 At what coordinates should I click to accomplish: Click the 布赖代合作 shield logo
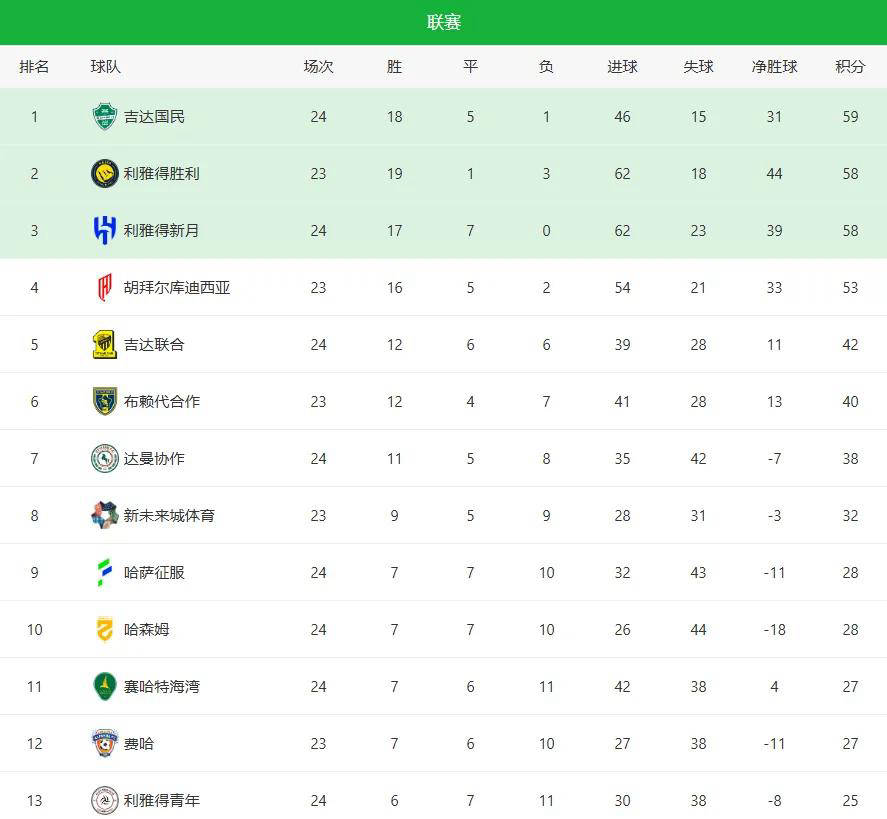tap(104, 402)
